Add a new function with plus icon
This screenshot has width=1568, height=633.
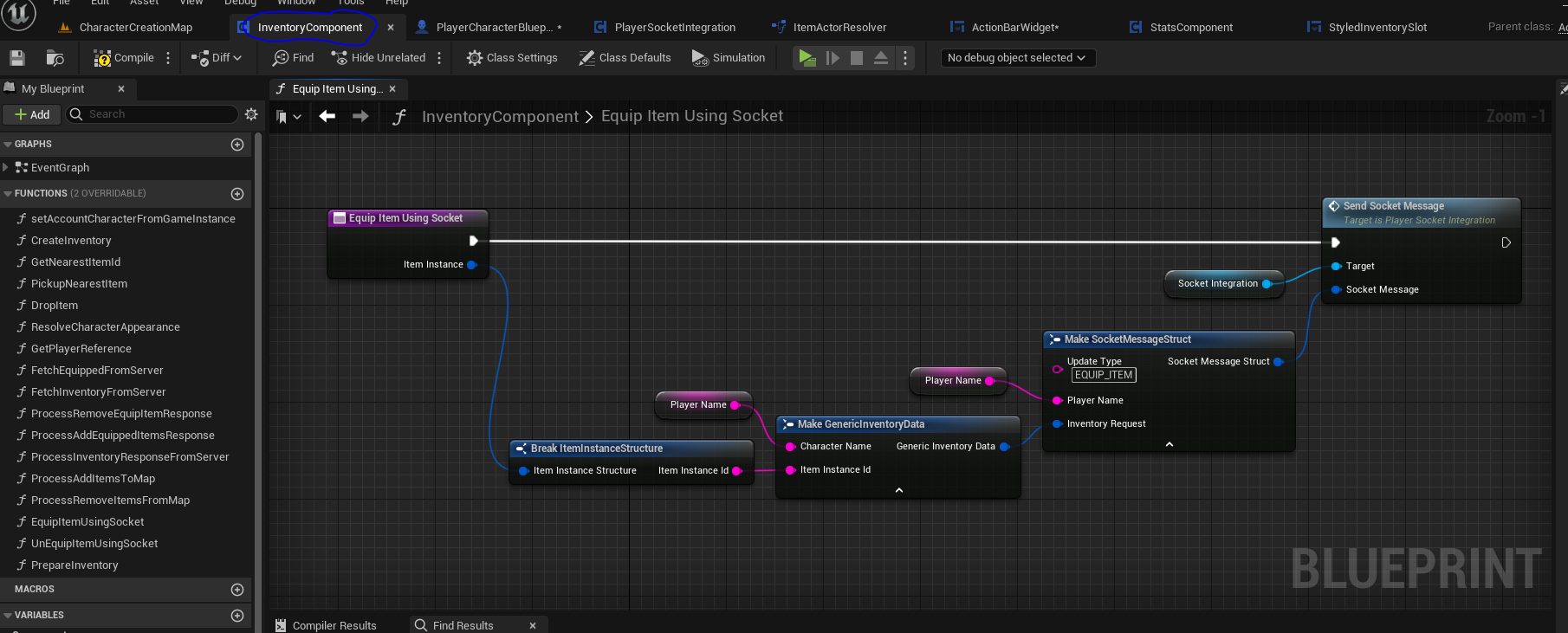pyautogui.click(x=237, y=194)
